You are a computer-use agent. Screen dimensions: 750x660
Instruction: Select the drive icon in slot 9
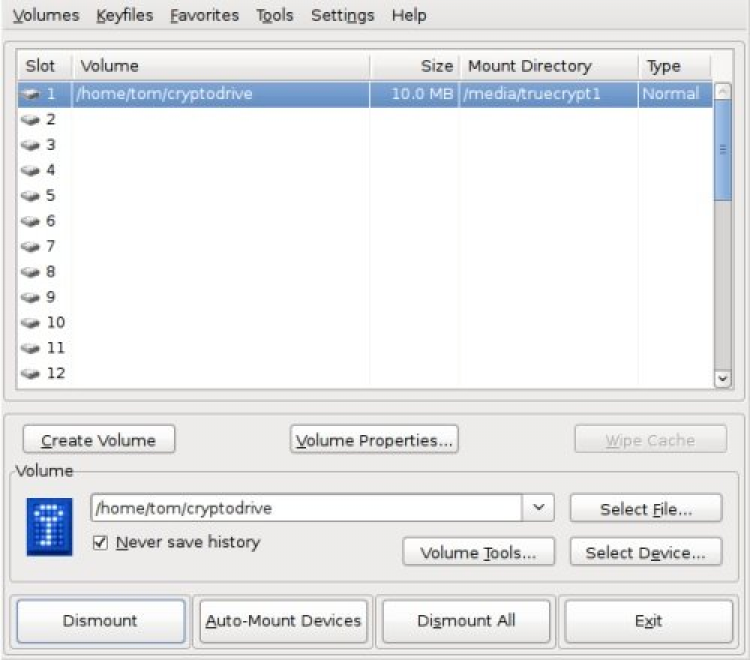[30, 297]
